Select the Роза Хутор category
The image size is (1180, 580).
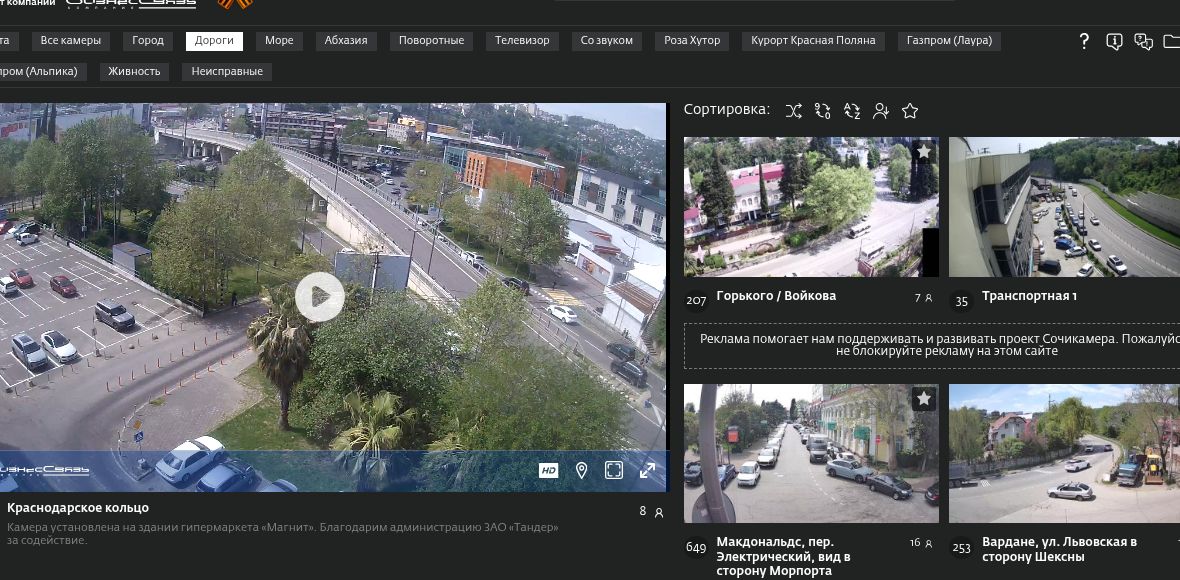click(x=692, y=41)
